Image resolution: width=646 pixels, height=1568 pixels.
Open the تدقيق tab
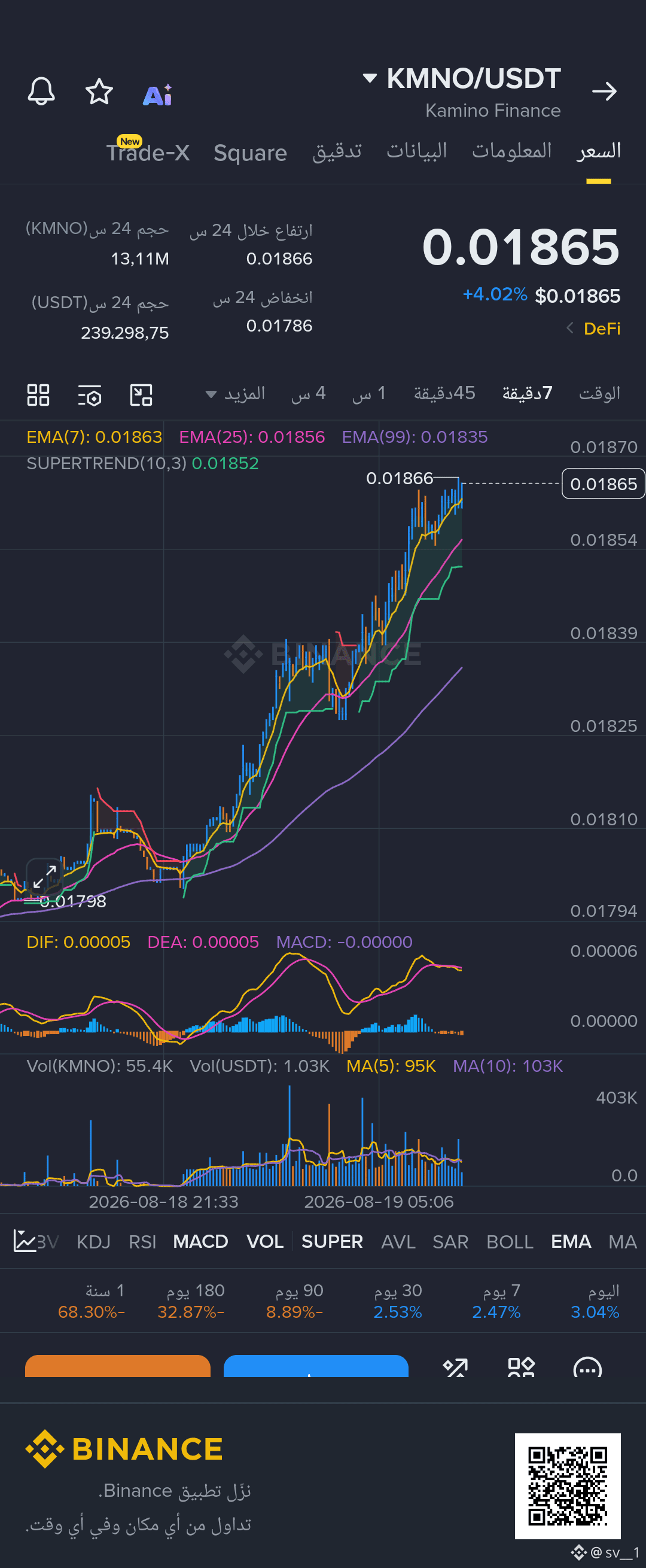pos(337,151)
